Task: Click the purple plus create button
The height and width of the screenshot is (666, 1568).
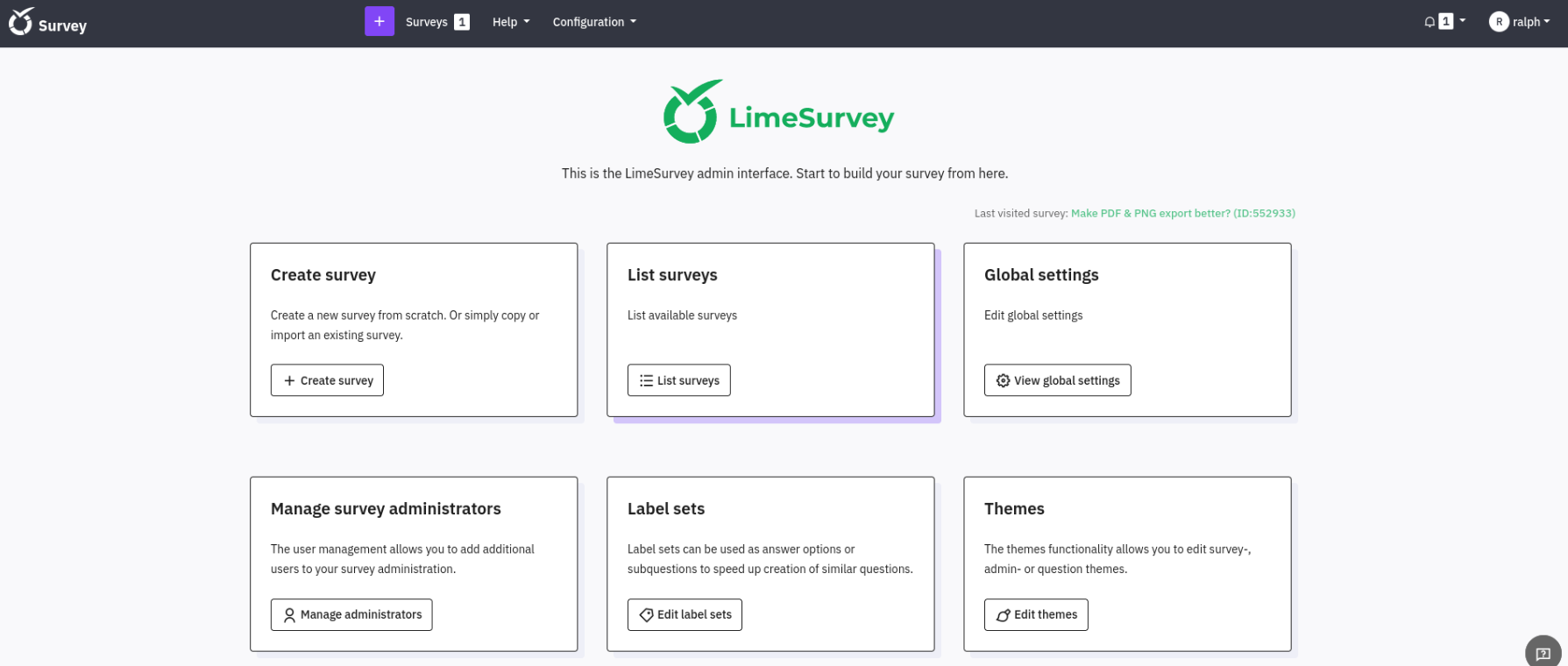Action: (x=380, y=22)
